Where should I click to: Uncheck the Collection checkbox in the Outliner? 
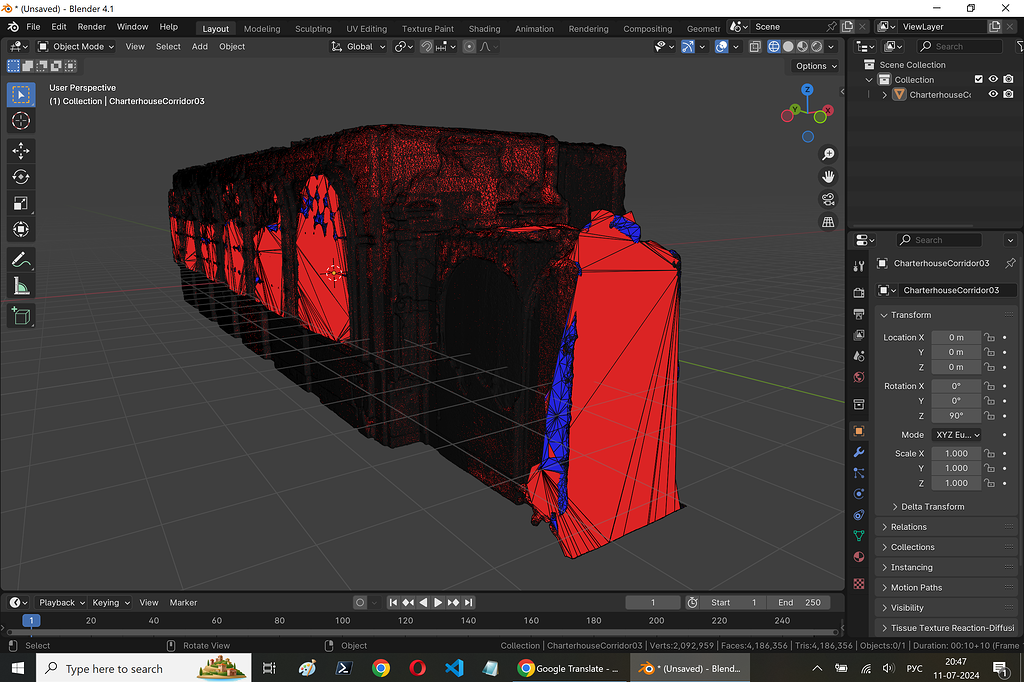tap(977, 79)
